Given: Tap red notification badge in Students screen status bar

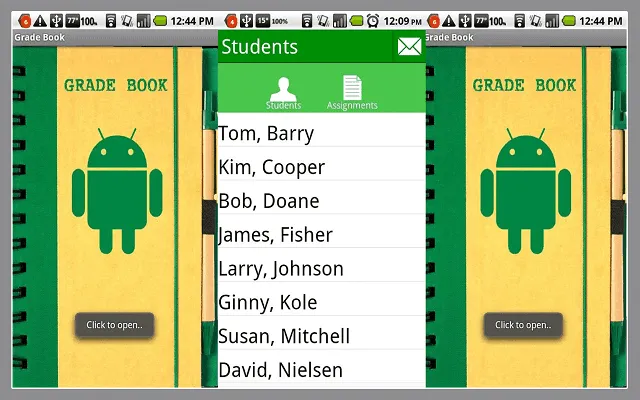Looking at the screenshot, I should click(231, 21).
